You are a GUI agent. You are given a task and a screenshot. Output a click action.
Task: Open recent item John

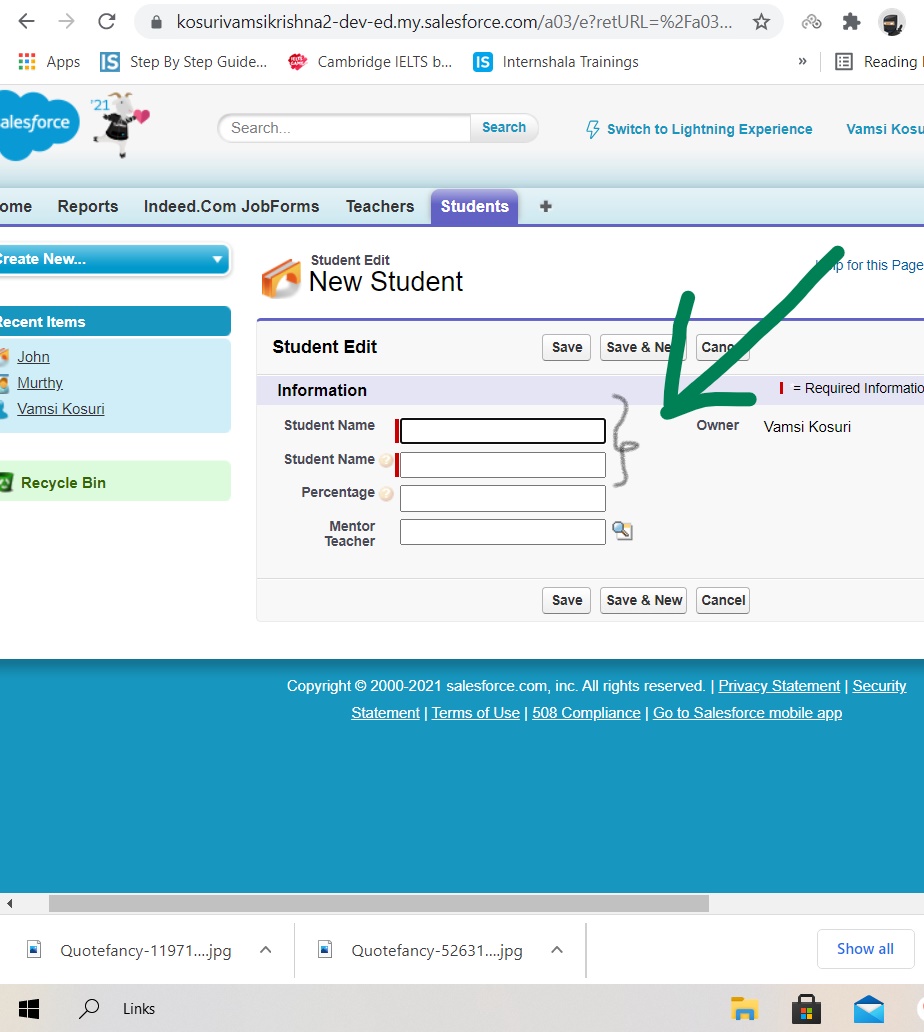34,357
